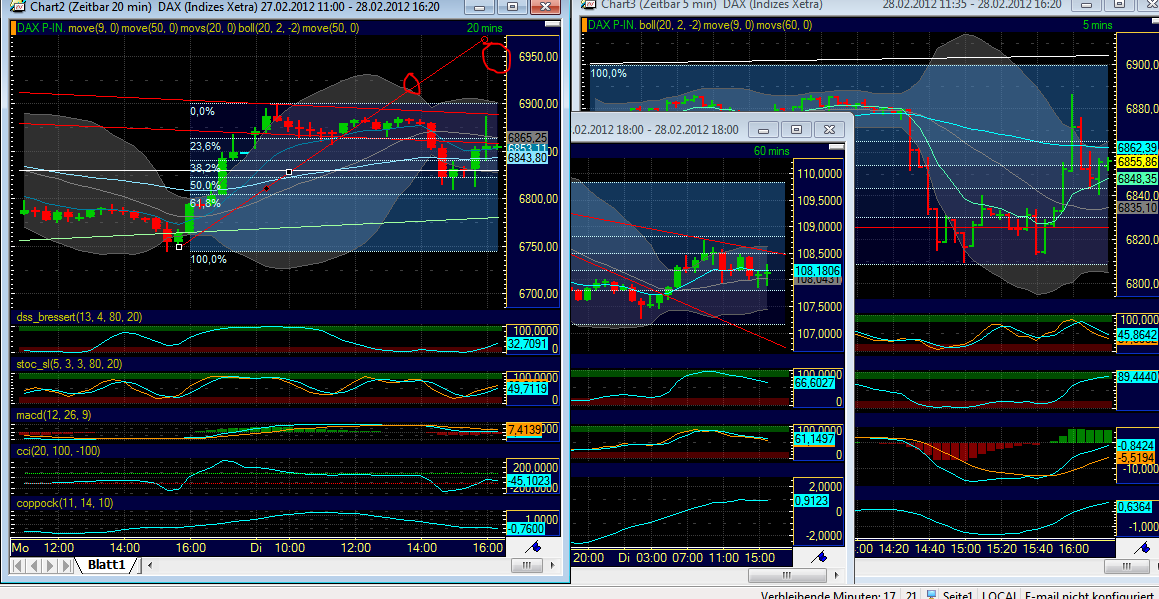Click the next-sheet arrow beside Blatt1
Image resolution: width=1159 pixels, height=599 pixels.
(49, 564)
